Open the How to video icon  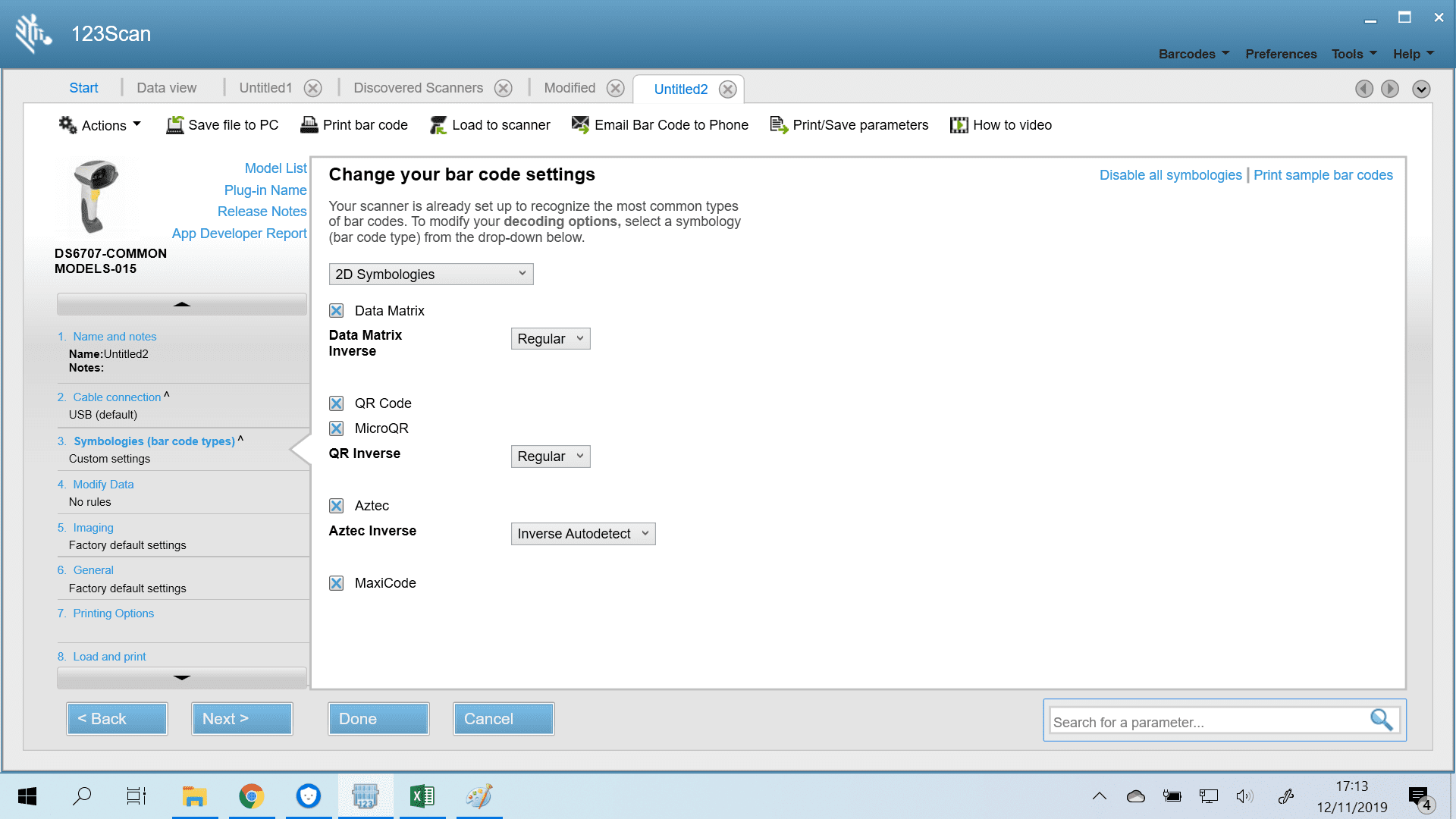point(959,125)
